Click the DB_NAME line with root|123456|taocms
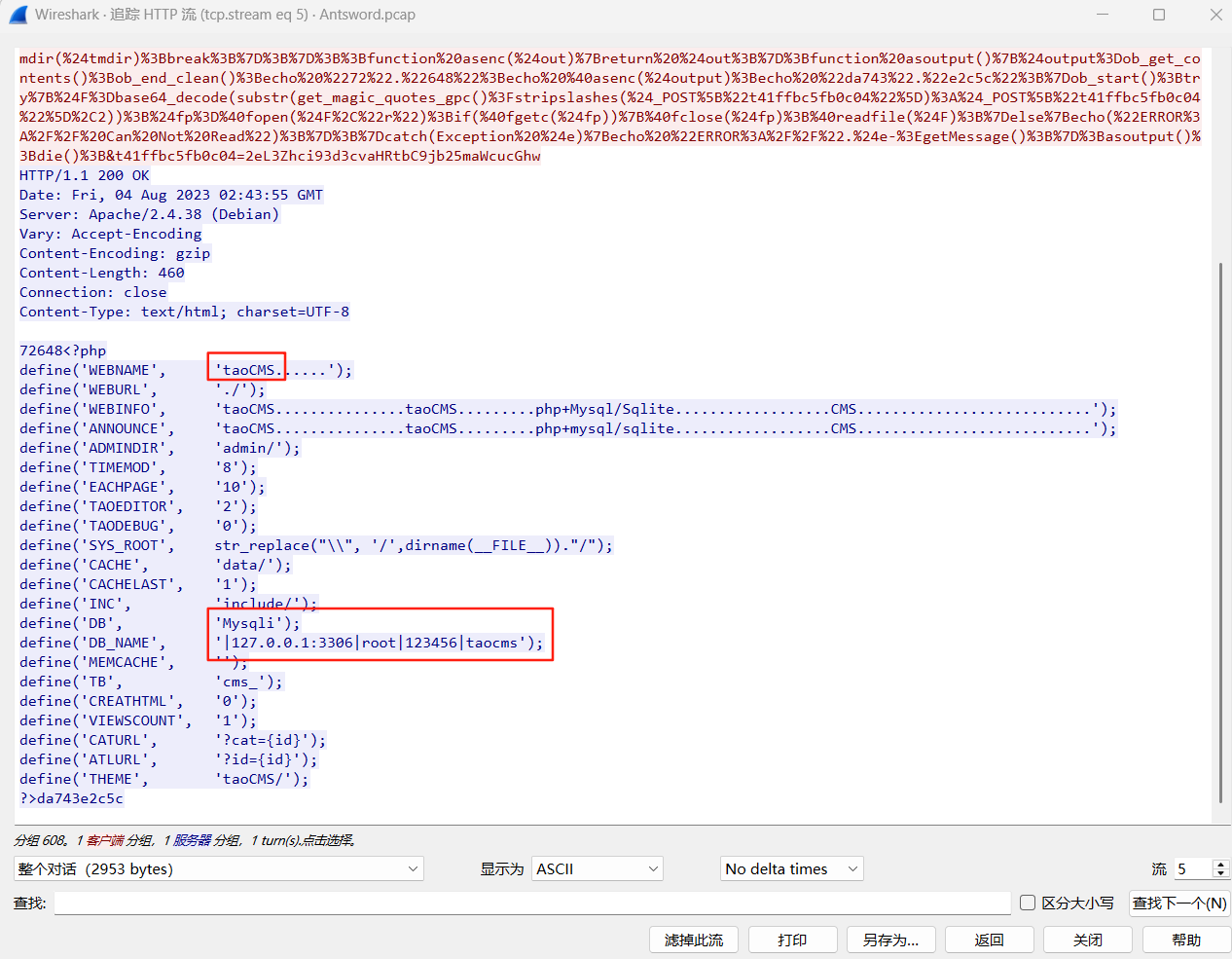This screenshot has width=1232, height=959. pos(281,643)
